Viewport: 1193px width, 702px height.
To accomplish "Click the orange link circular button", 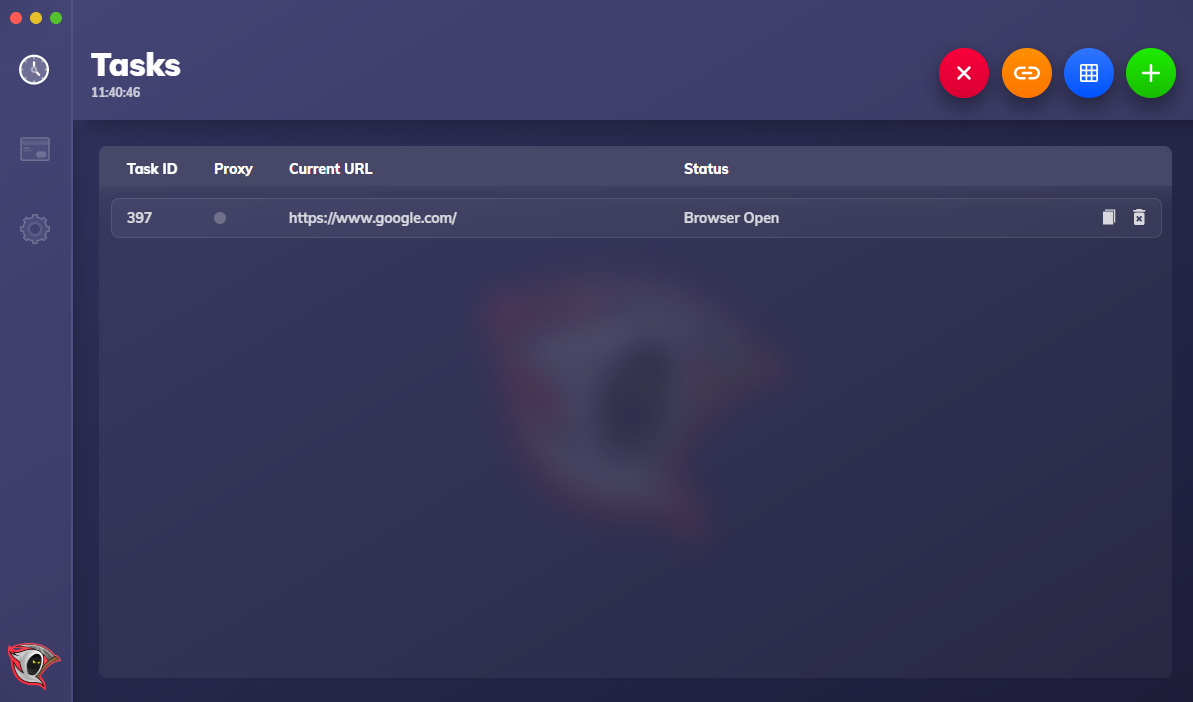I will (x=1026, y=73).
